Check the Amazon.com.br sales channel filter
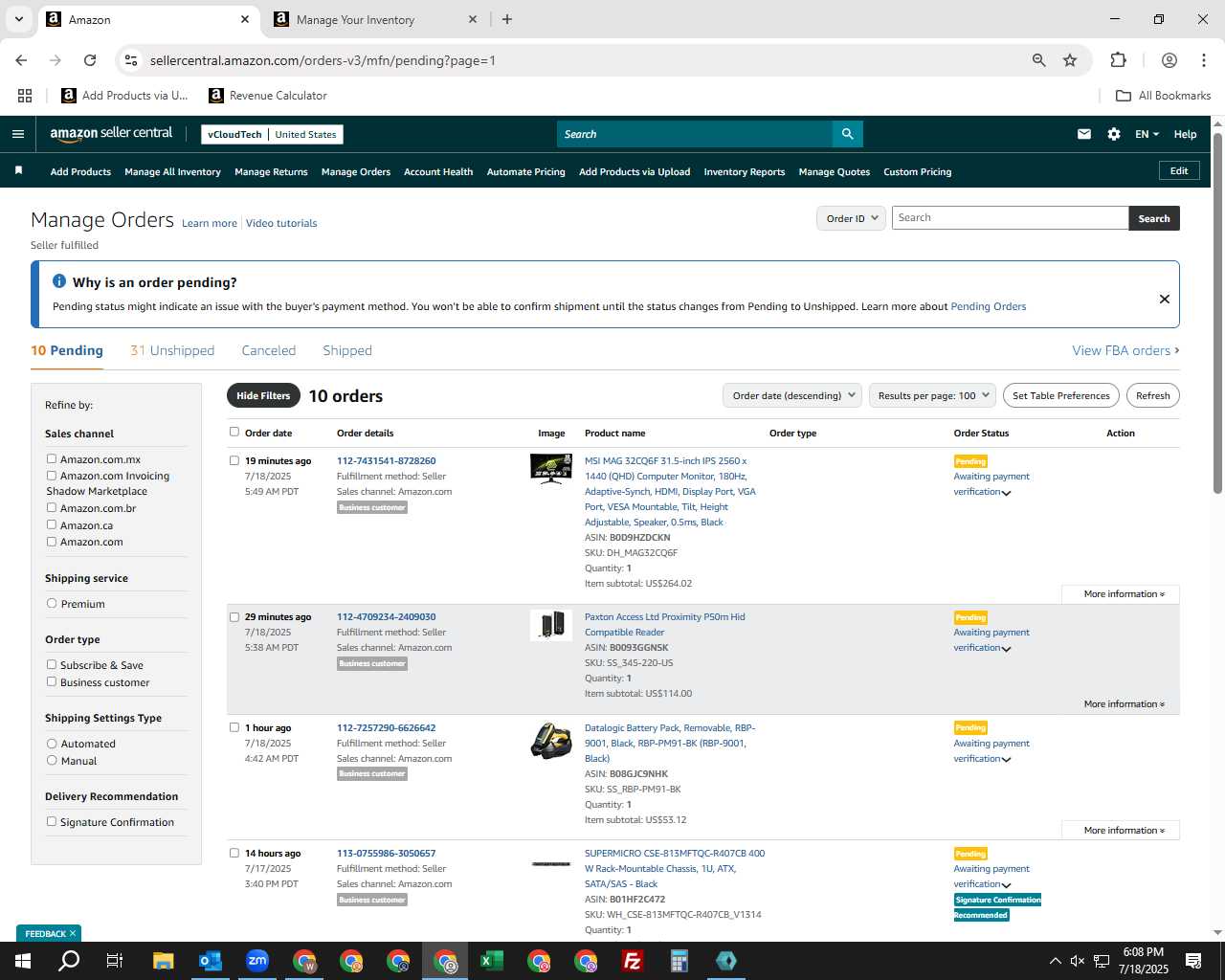The width and height of the screenshot is (1225, 980). coord(52,508)
